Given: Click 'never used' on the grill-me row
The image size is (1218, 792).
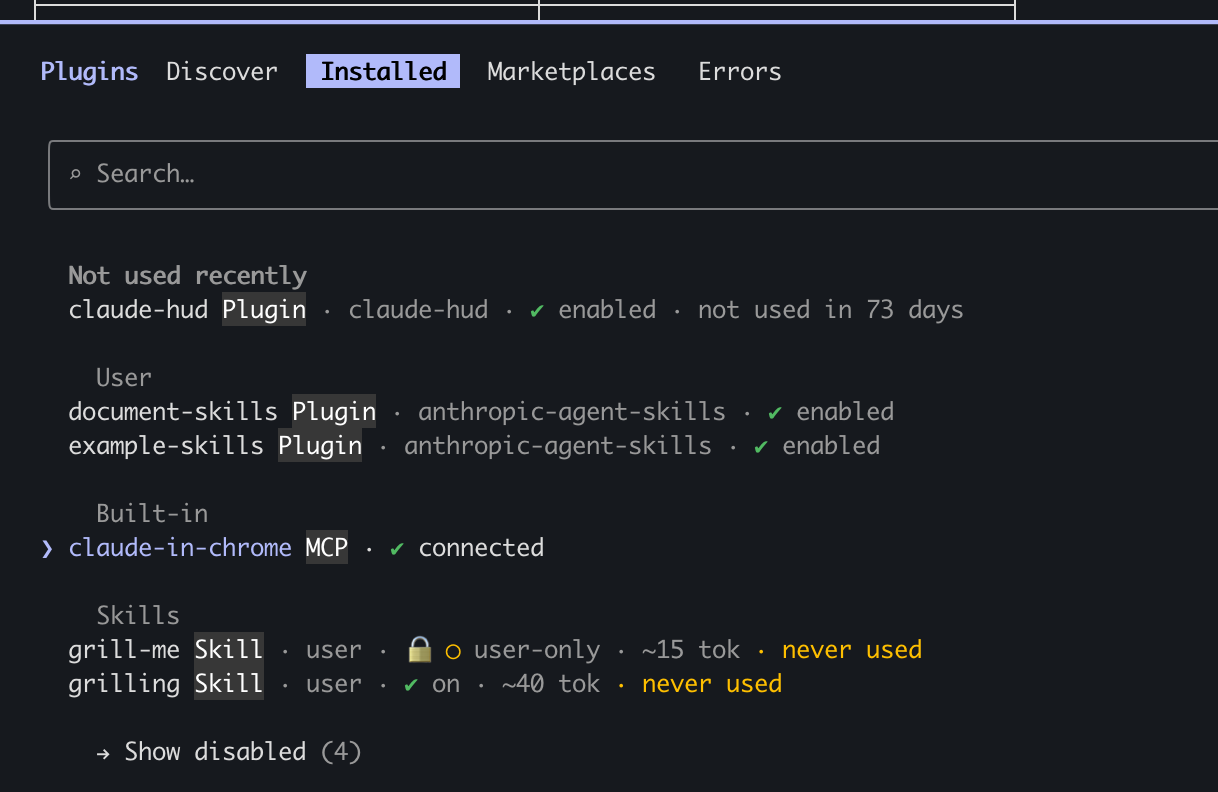Looking at the screenshot, I should (852, 650).
